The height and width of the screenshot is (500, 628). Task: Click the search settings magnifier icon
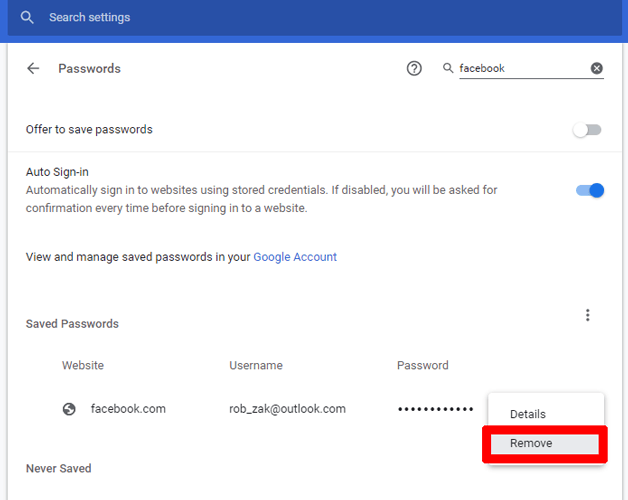click(x=27, y=17)
